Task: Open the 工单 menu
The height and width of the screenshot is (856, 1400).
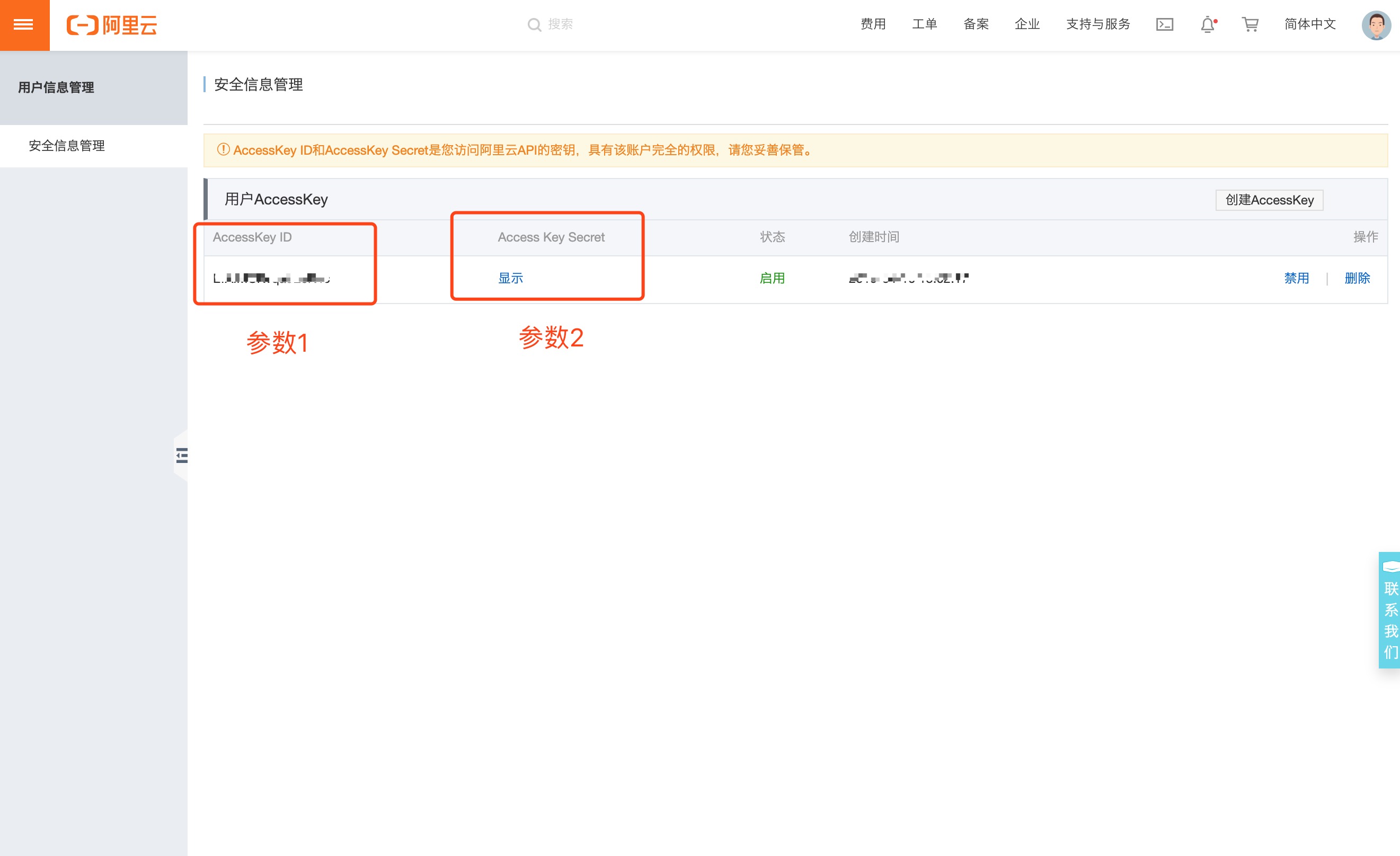Action: coord(924,24)
